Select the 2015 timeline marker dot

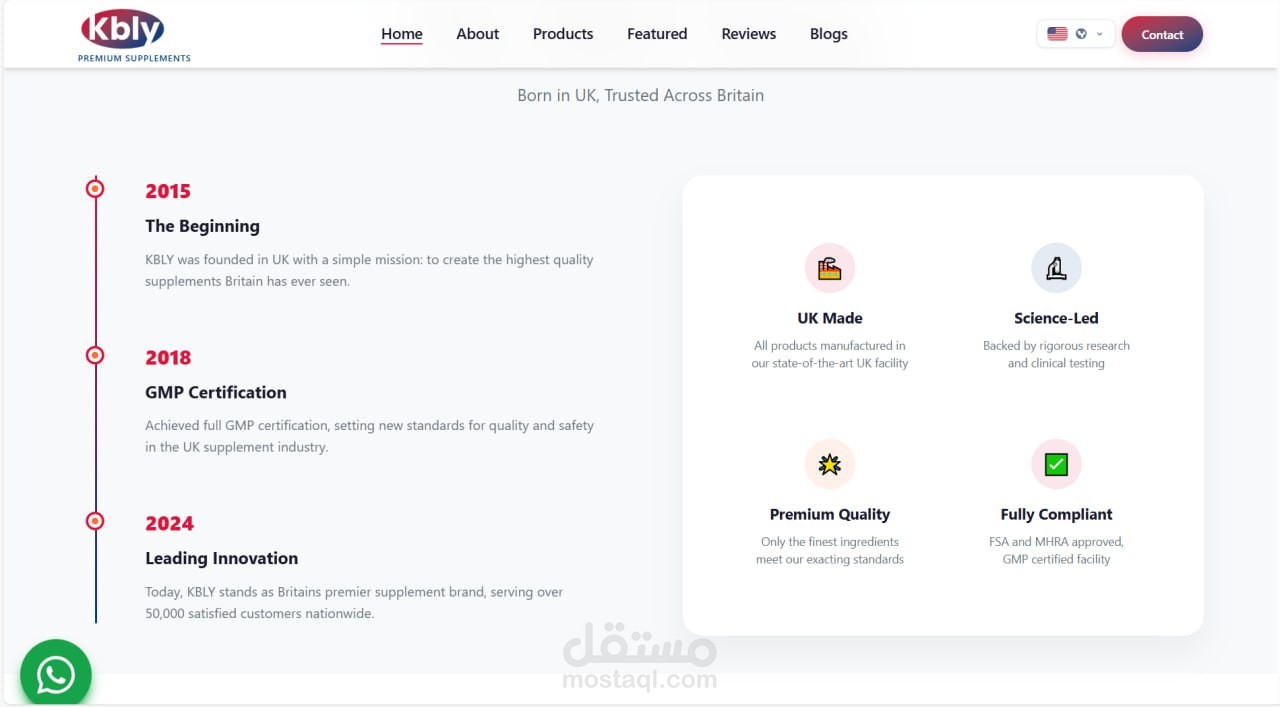95,188
